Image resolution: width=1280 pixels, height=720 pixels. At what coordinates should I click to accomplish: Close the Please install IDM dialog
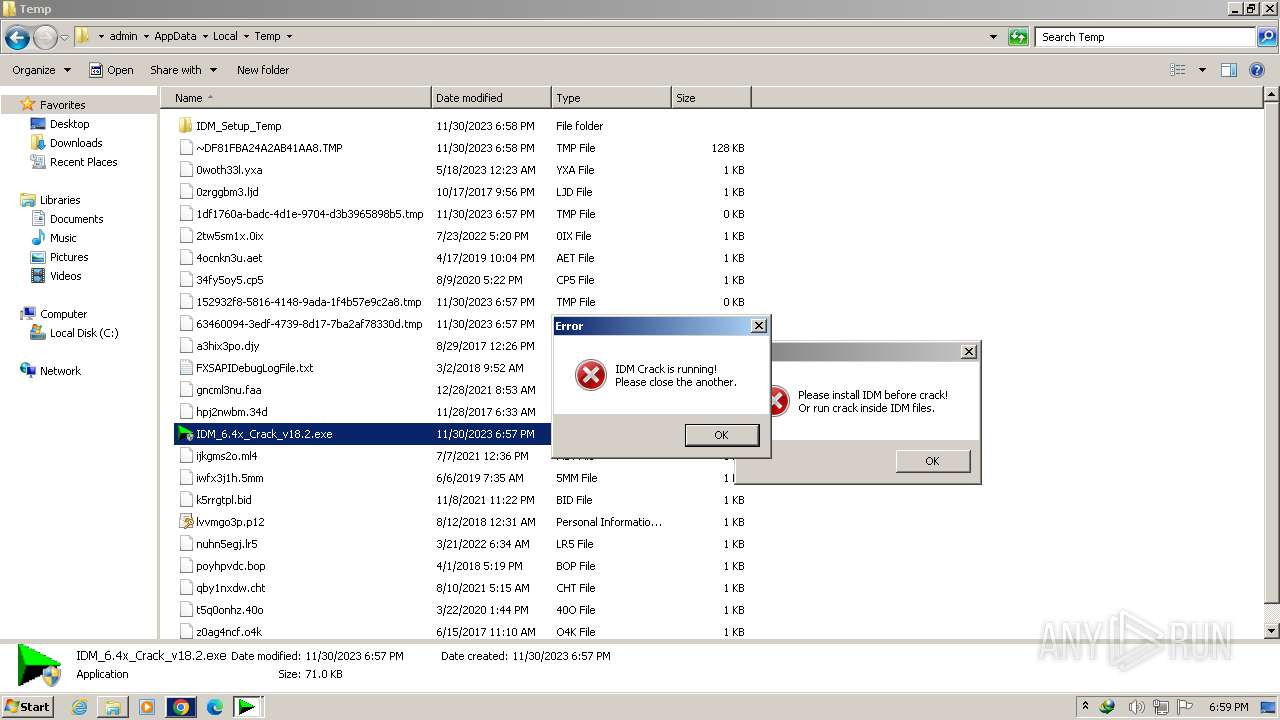[x=968, y=352]
